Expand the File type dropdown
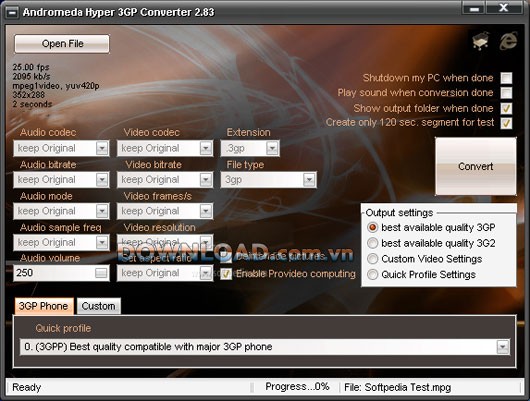This screenshot has height=401, width=530. (309, 180)
